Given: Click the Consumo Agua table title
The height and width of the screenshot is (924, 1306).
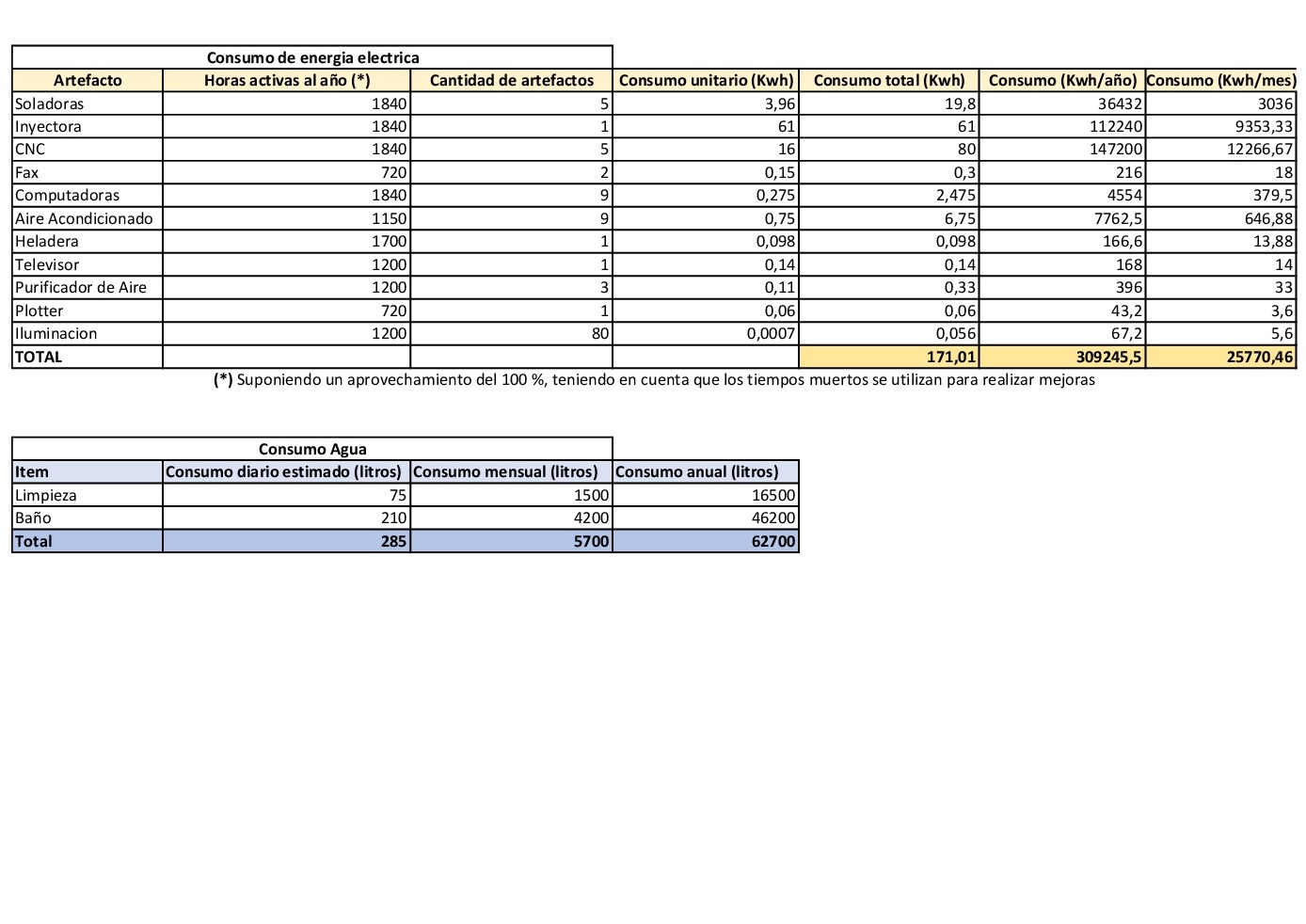Looking at the screenshot, I should pos(312,449).
